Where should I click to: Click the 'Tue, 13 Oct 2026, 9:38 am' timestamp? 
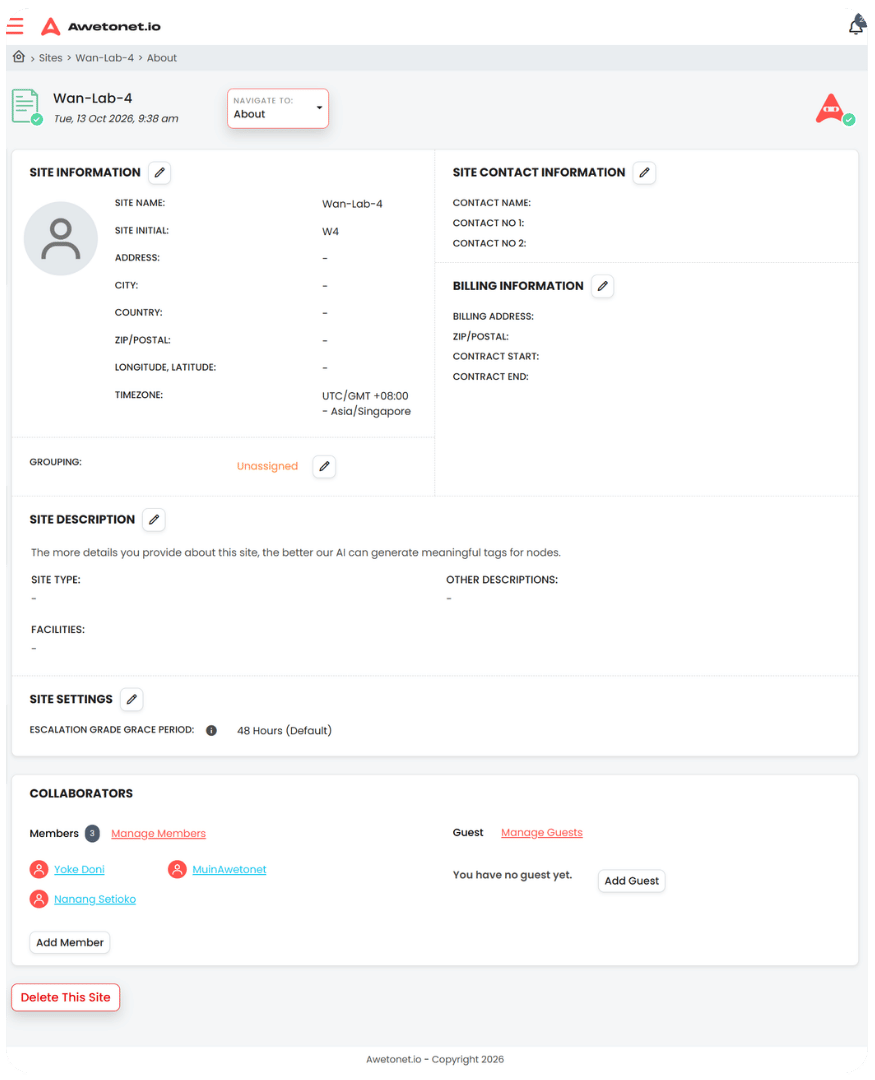coord(116,118)
